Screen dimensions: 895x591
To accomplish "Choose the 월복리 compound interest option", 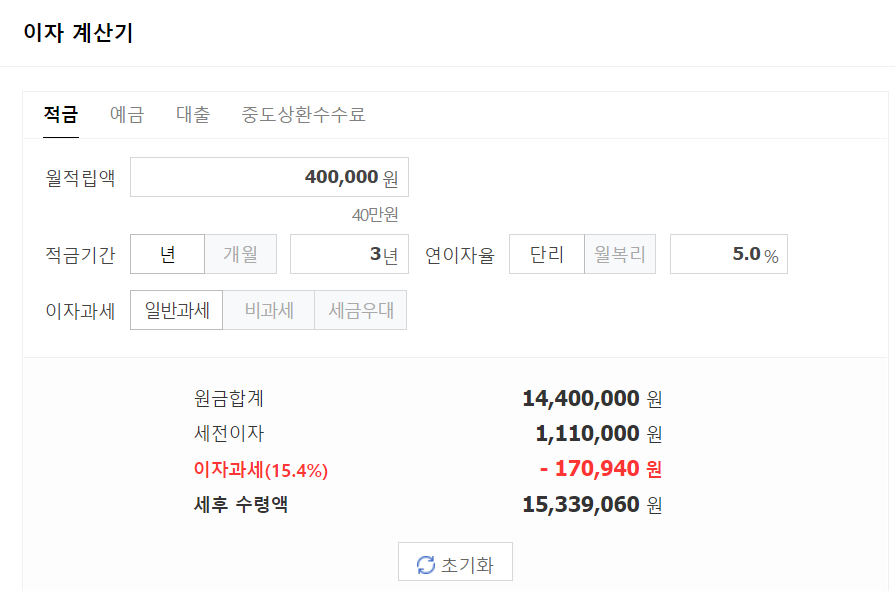I will [x=619, y=254].
